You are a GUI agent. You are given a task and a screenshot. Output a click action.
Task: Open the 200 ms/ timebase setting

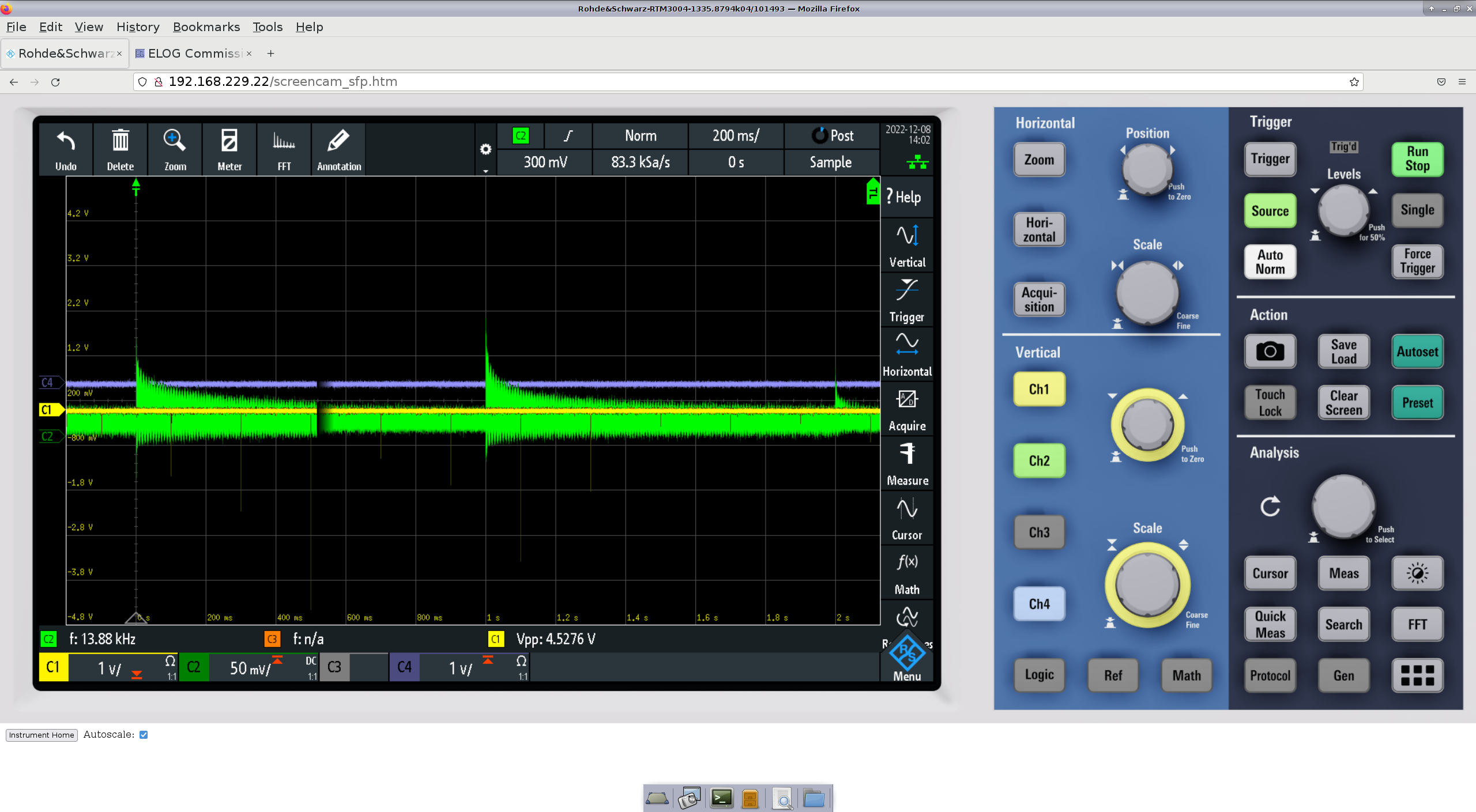pos(736,136)
